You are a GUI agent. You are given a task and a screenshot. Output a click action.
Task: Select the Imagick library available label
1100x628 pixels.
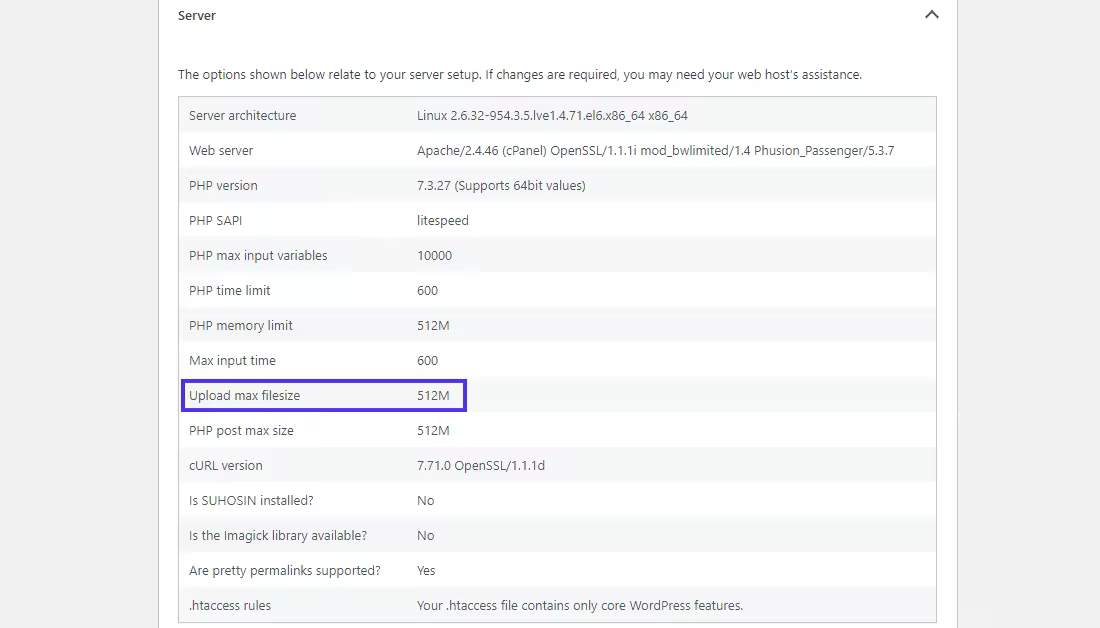278,536
